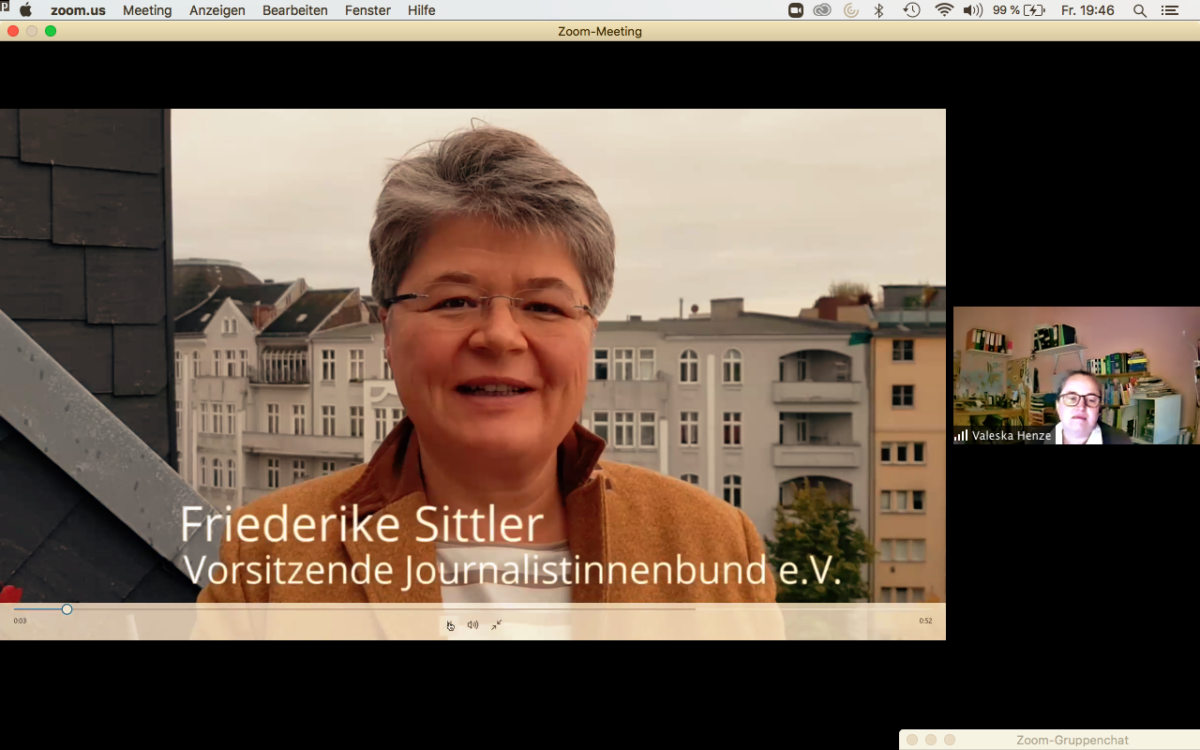Select Valeska Henze's participant video thumbnail
The width and height of the screenshot is (1200, 750).
(1076, 375)
